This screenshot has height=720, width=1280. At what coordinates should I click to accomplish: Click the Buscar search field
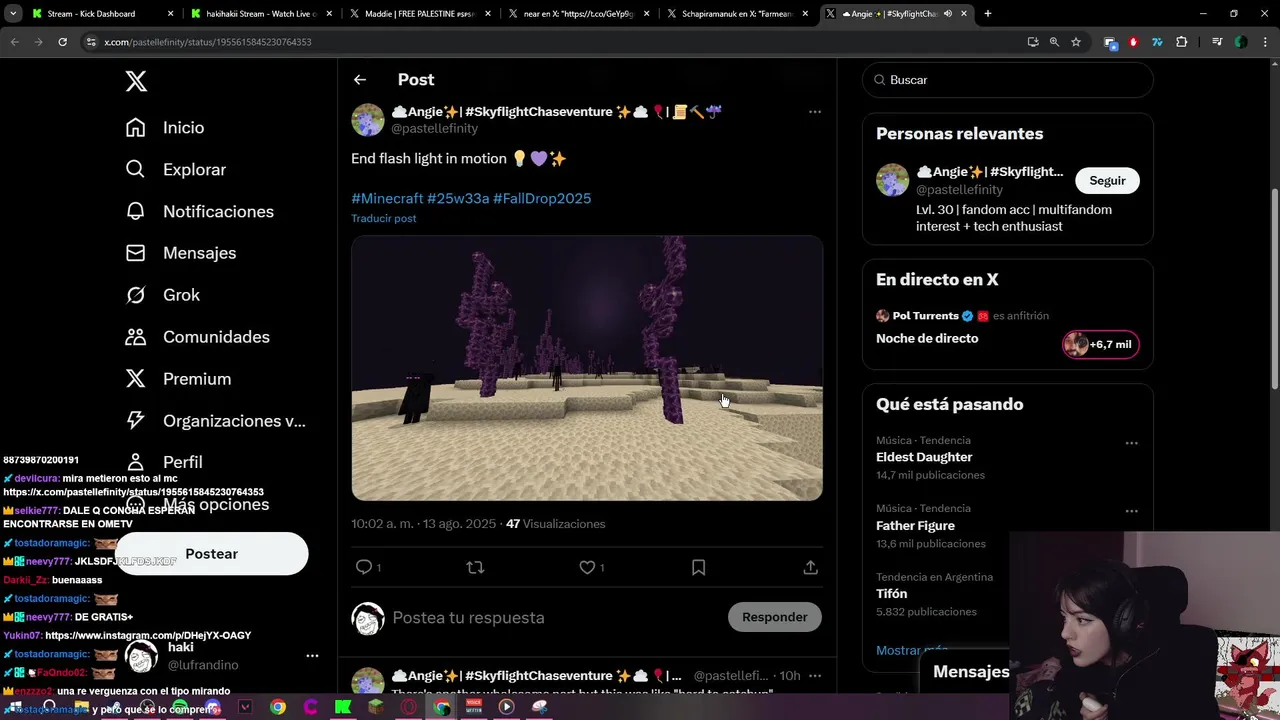pyautogui.click(x=1008, y=80)
